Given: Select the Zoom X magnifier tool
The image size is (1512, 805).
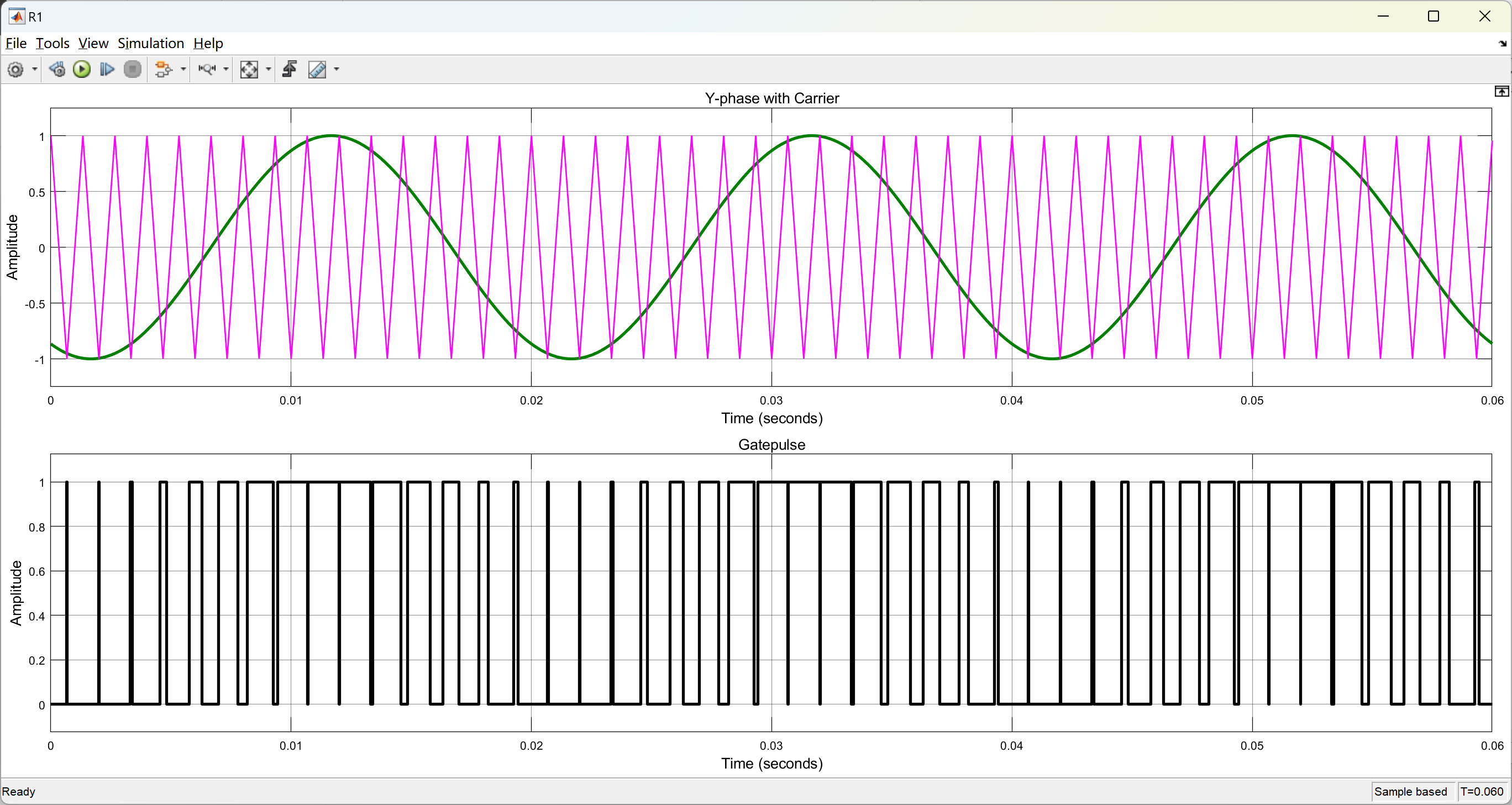Looking at the screenshot, I should 207,69.
